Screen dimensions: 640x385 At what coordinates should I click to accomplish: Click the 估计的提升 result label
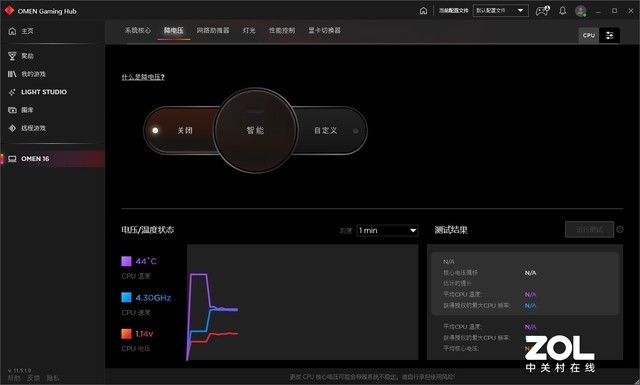(457, 283)
